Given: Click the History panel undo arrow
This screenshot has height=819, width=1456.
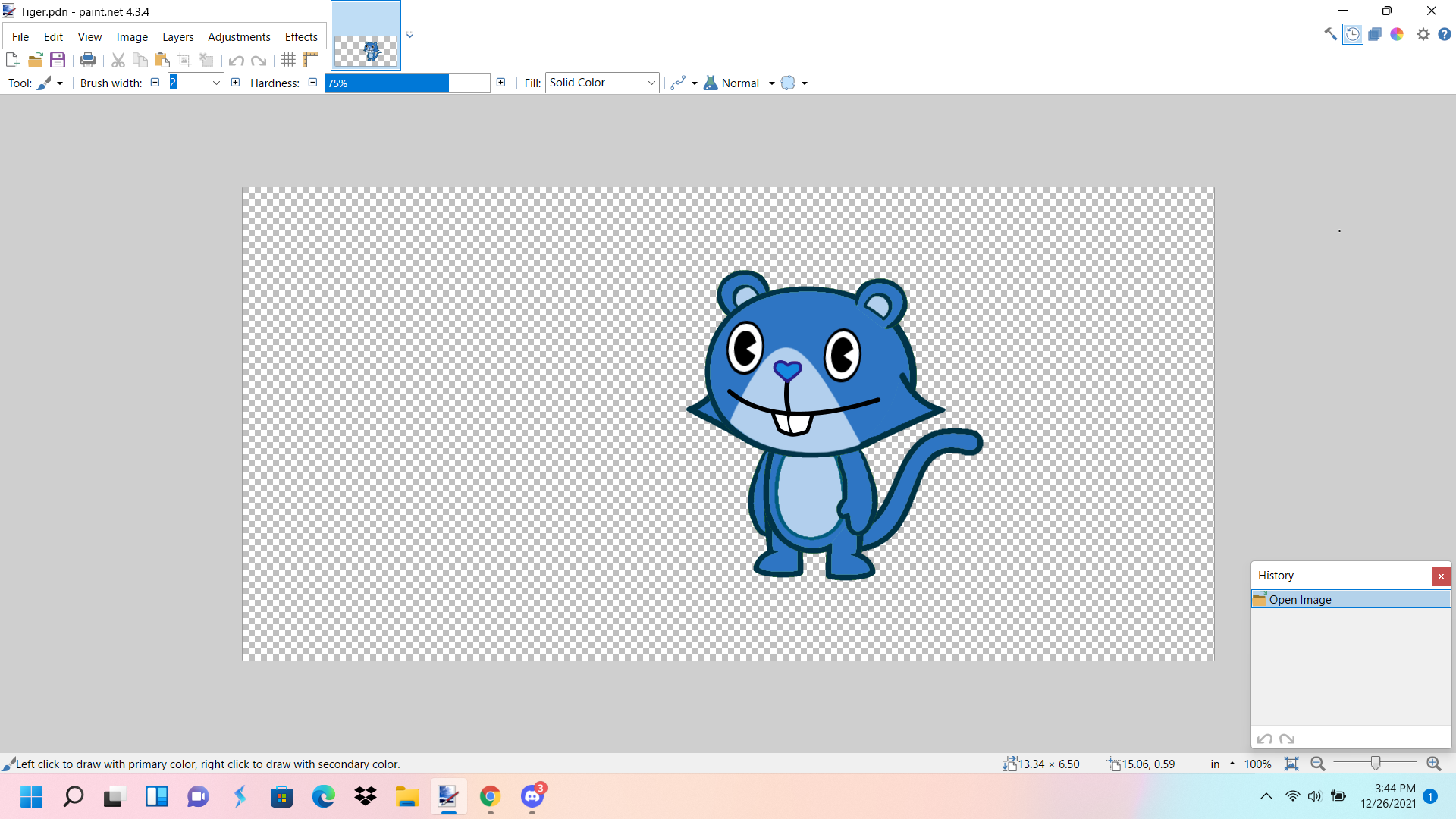Looking at the screenshot, I should point(1265,739).
